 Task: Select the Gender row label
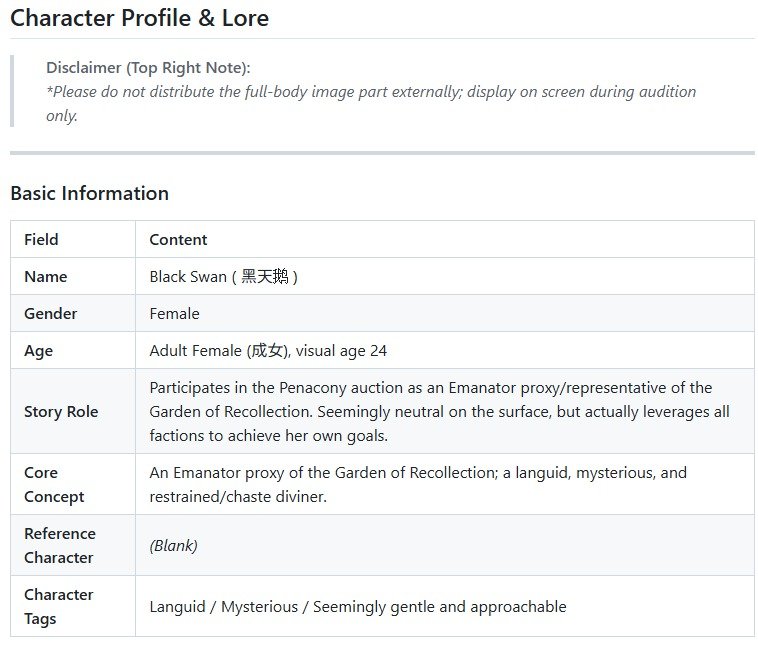tap(50, 313)
